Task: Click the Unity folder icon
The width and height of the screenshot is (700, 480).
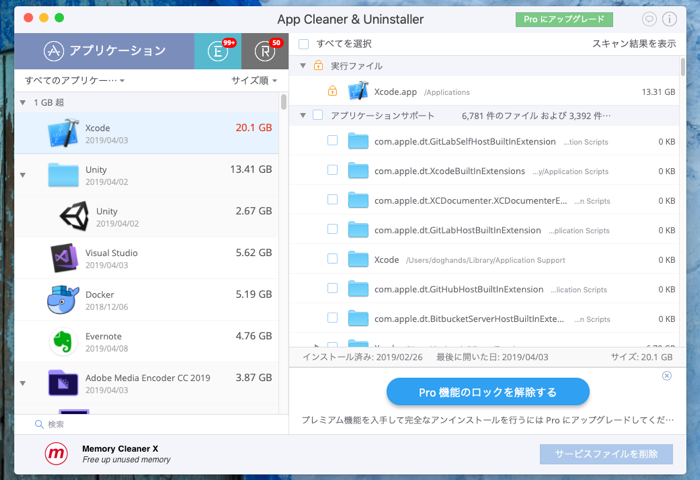Action: [x=63, y=175]
